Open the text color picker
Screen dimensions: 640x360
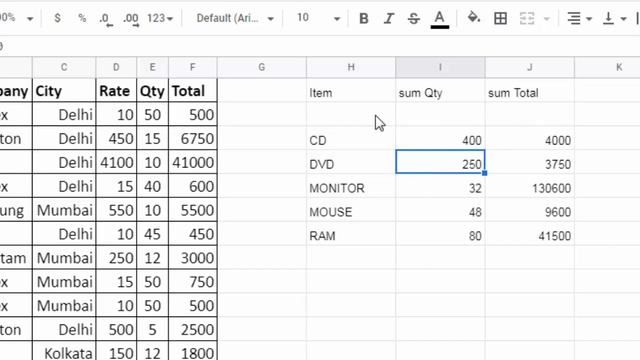[x=440, y=19]
